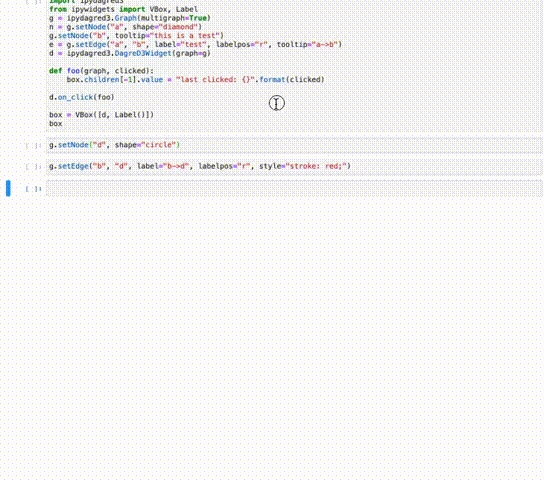The image size is (544, 480).
Task: Click the final standalone box line
Action: click(56, 124)
